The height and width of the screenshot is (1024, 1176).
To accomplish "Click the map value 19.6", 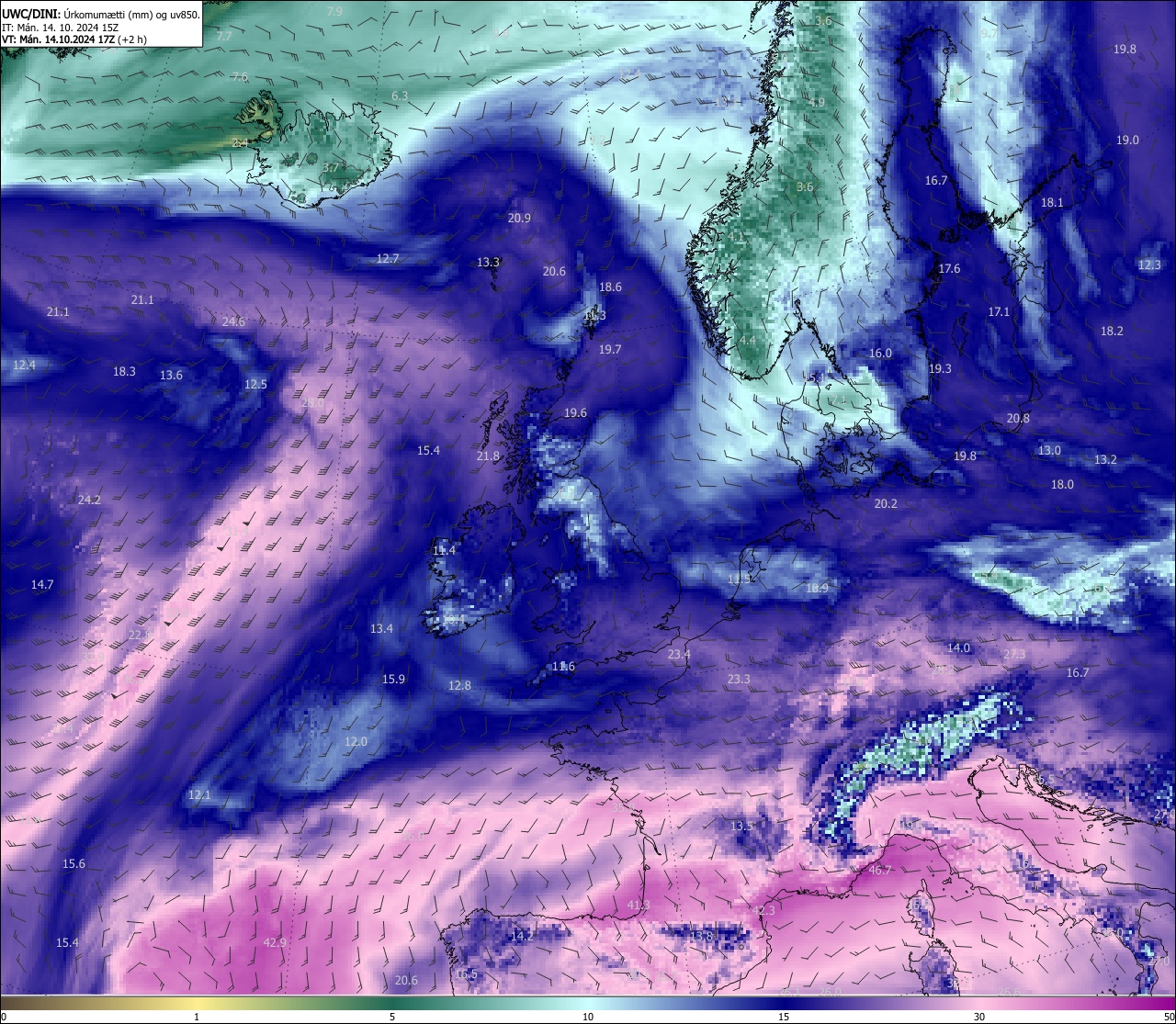I will [x=575, y=412].
